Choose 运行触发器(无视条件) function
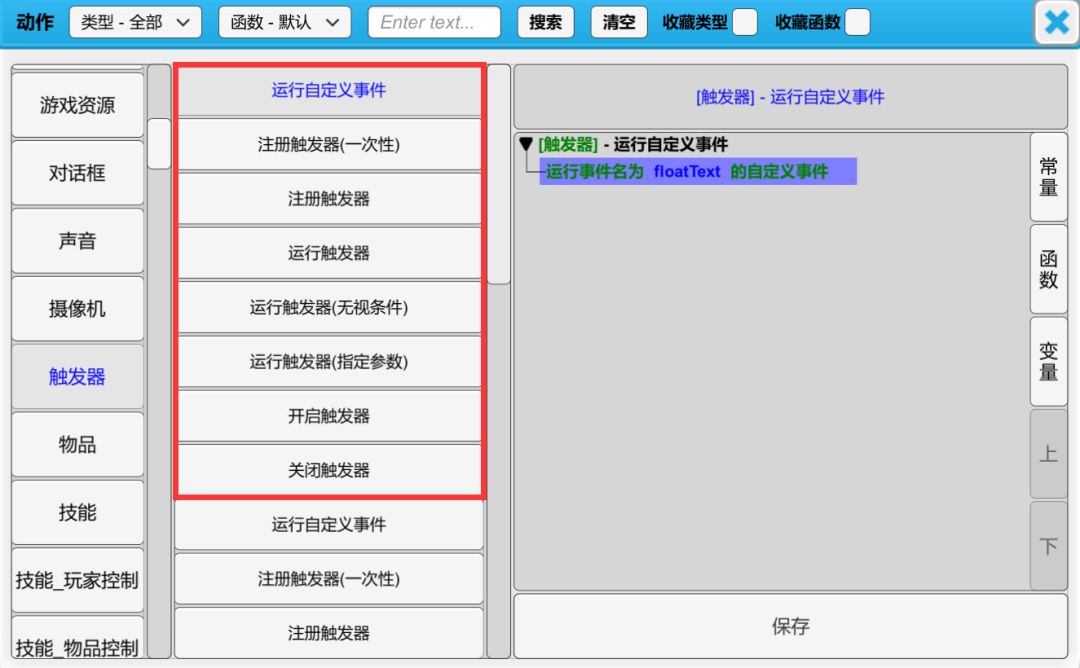This screenshot has width=1080, height=668. click(x=329, y=308)
